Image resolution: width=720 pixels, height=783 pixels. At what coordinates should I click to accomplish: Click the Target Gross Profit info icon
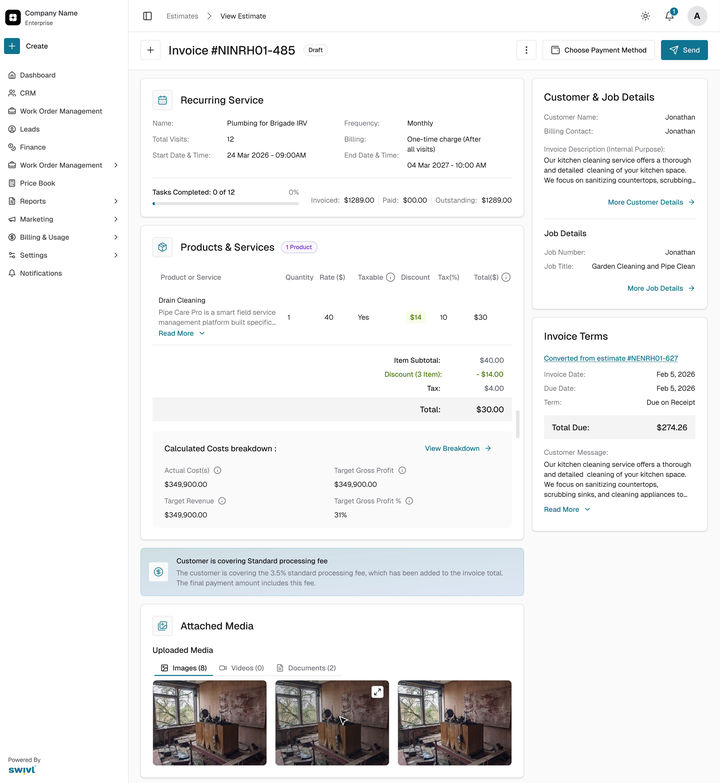coord(402,470)
